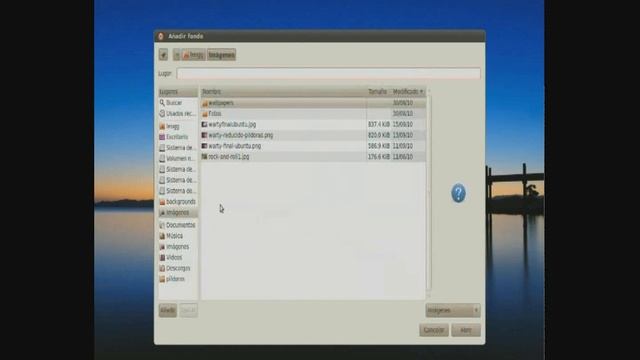Viewport: 640px width, 360px height.
Task: Select the Volumen drive in the sidebar
Action: tap(178, 158)
